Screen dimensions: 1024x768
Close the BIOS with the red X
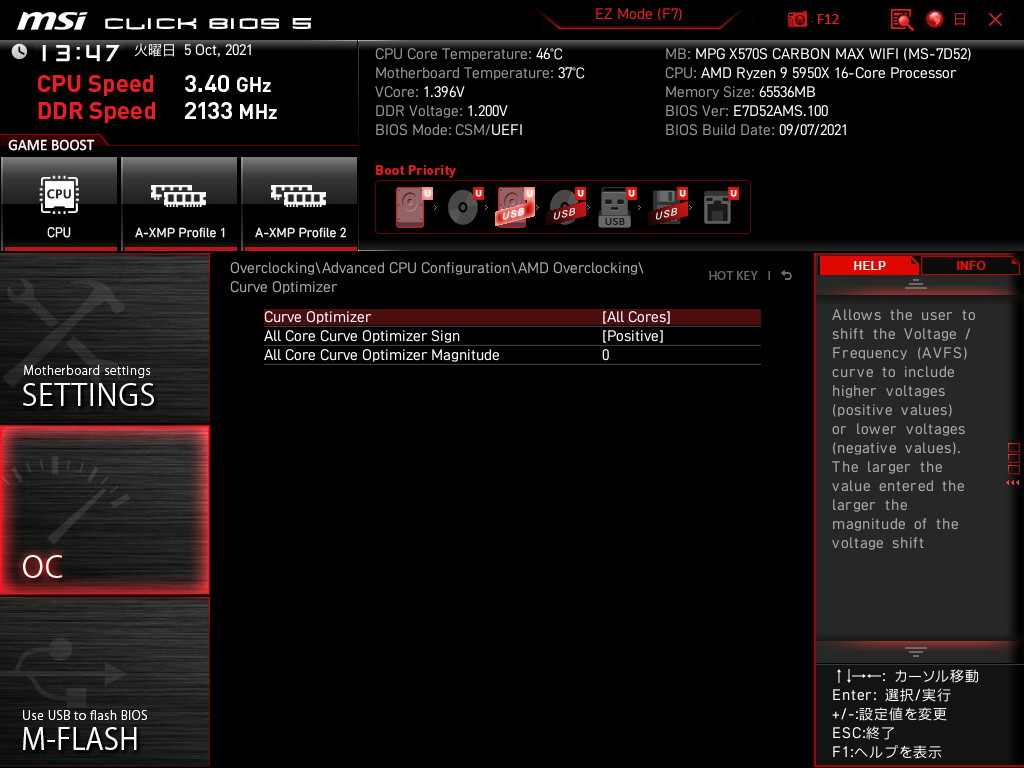995,20
